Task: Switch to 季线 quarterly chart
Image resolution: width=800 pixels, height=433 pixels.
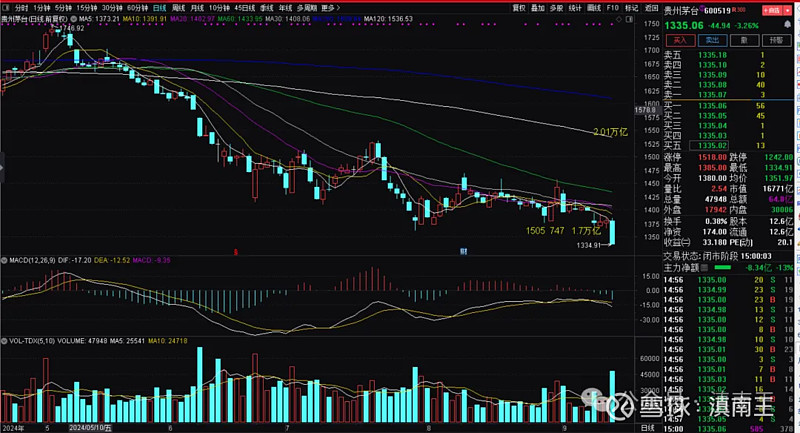Action: pyautogui.click(x=266, y=8)
